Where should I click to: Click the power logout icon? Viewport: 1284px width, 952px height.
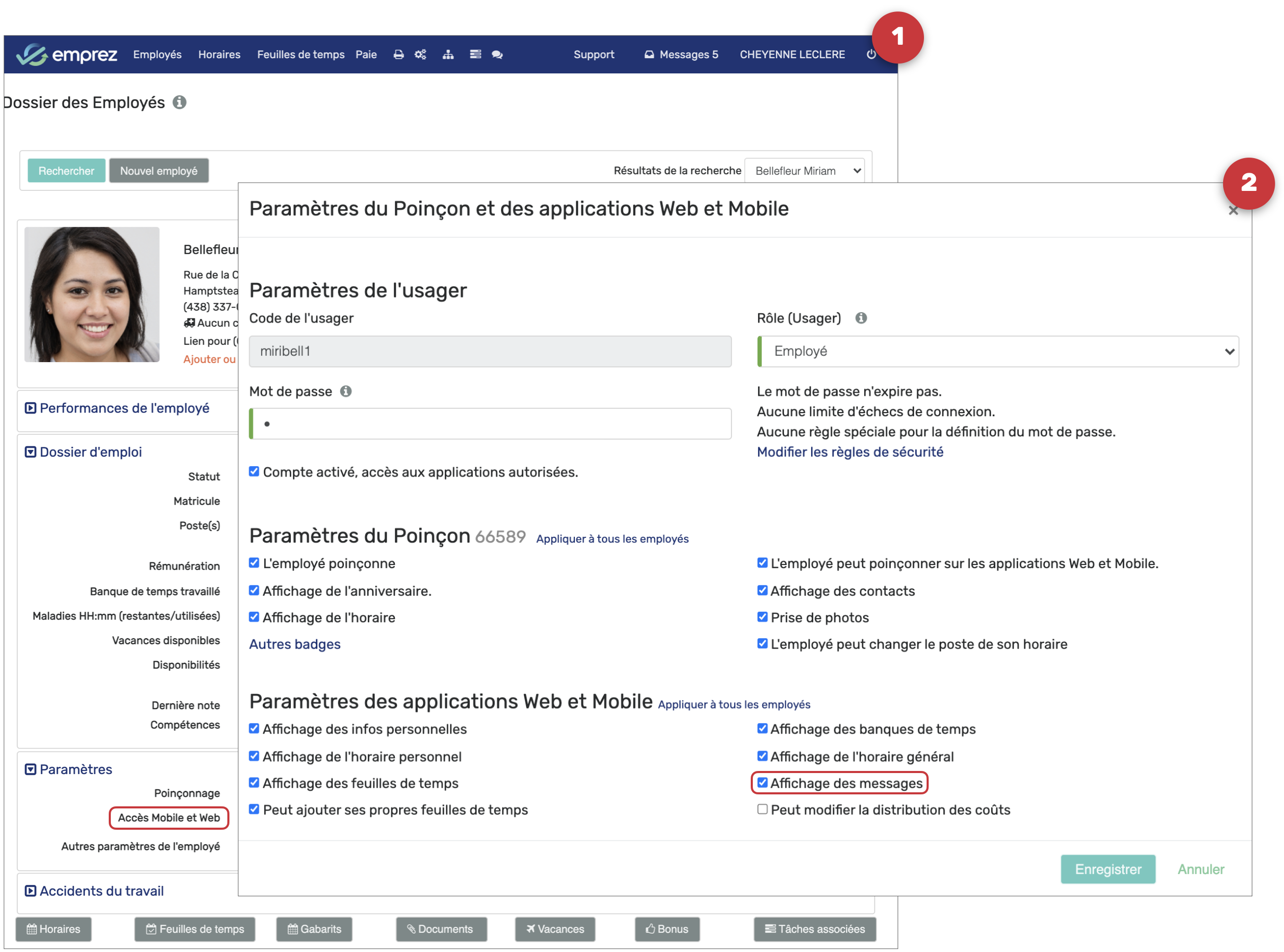[871, 54]
